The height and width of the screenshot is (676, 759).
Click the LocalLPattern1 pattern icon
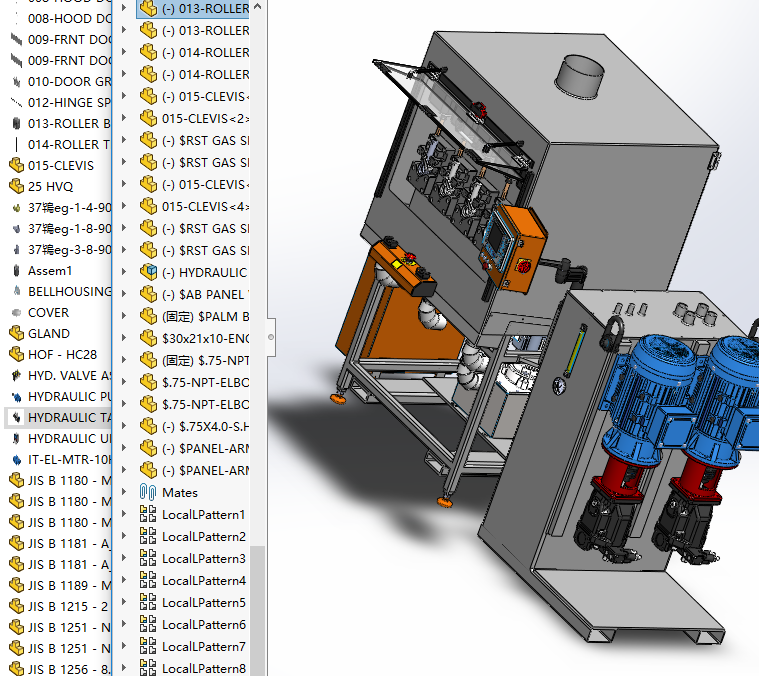tap(148, 514)
